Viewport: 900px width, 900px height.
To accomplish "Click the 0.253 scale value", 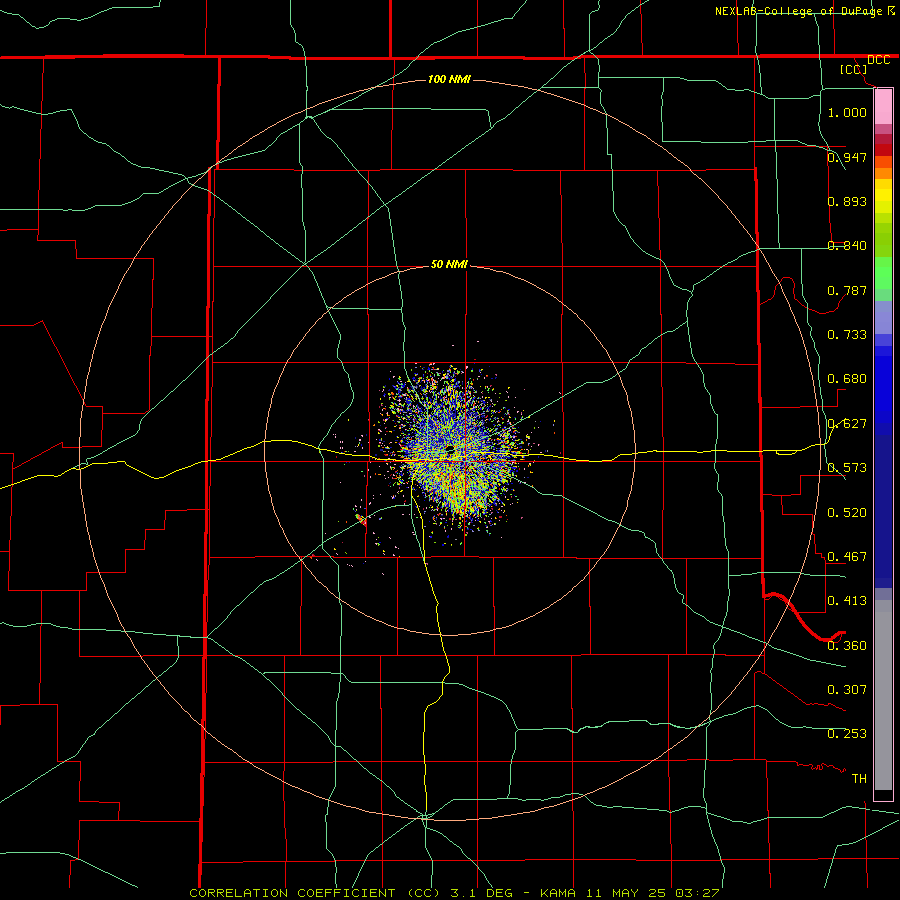I will [x=847, y=734].
